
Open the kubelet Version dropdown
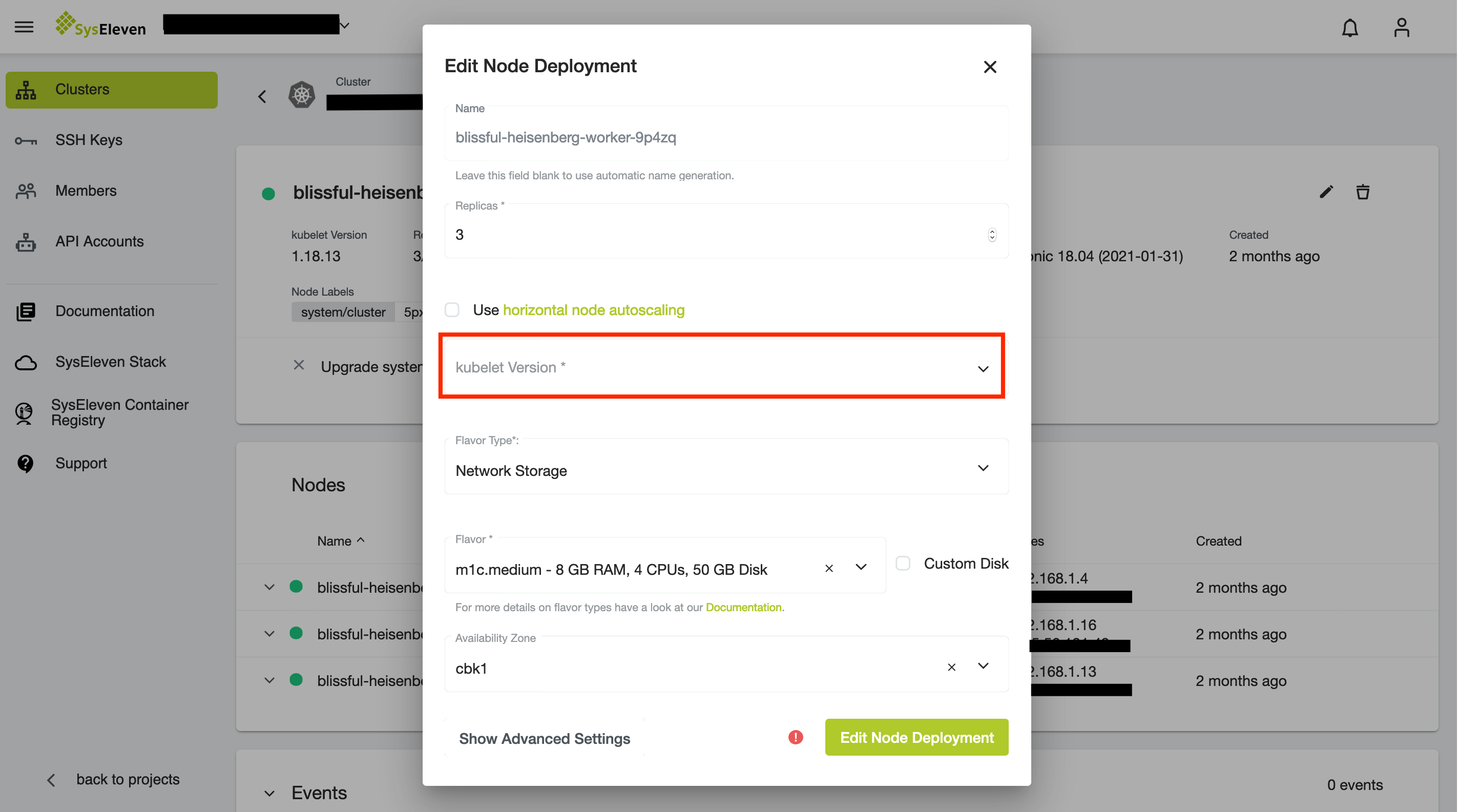tap(726, 367)
